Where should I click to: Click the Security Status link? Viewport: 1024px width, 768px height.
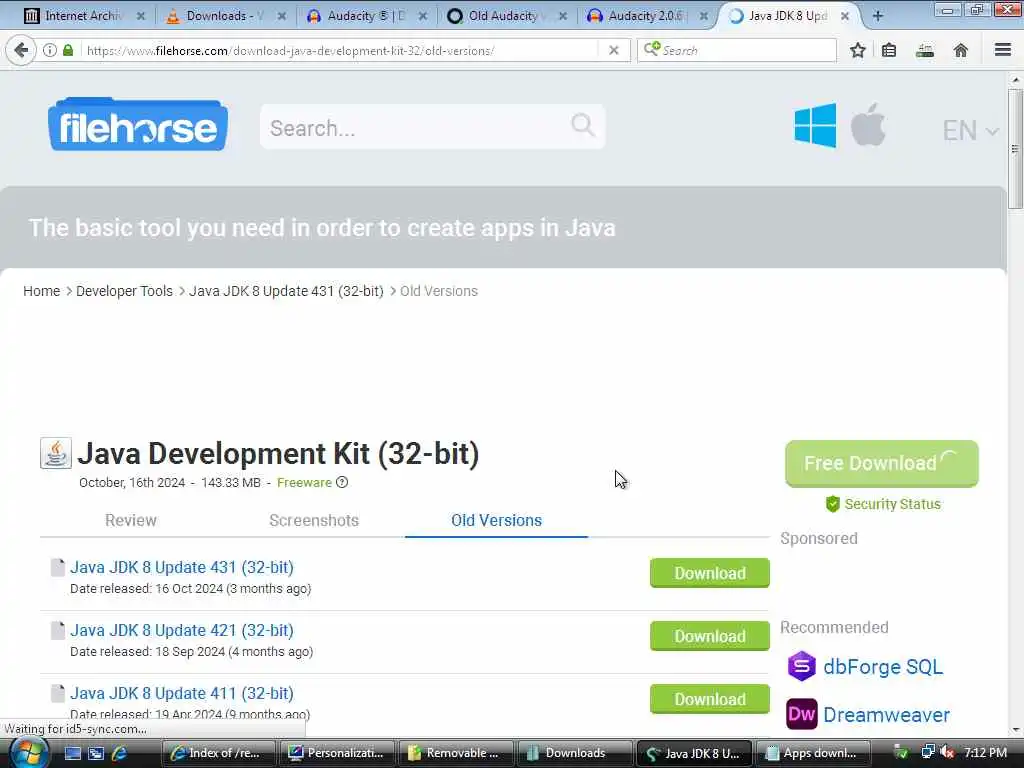click(x=892, y=504)
